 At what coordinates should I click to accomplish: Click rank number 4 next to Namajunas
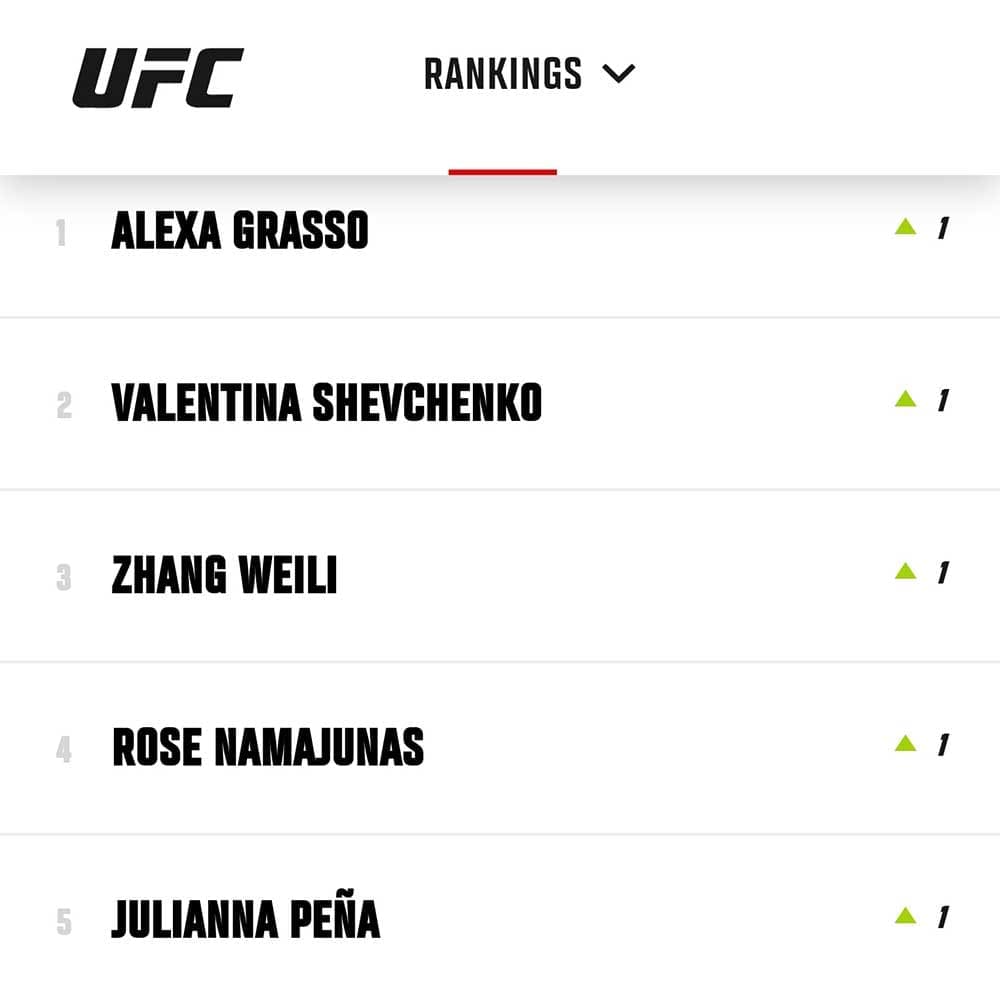64,750
